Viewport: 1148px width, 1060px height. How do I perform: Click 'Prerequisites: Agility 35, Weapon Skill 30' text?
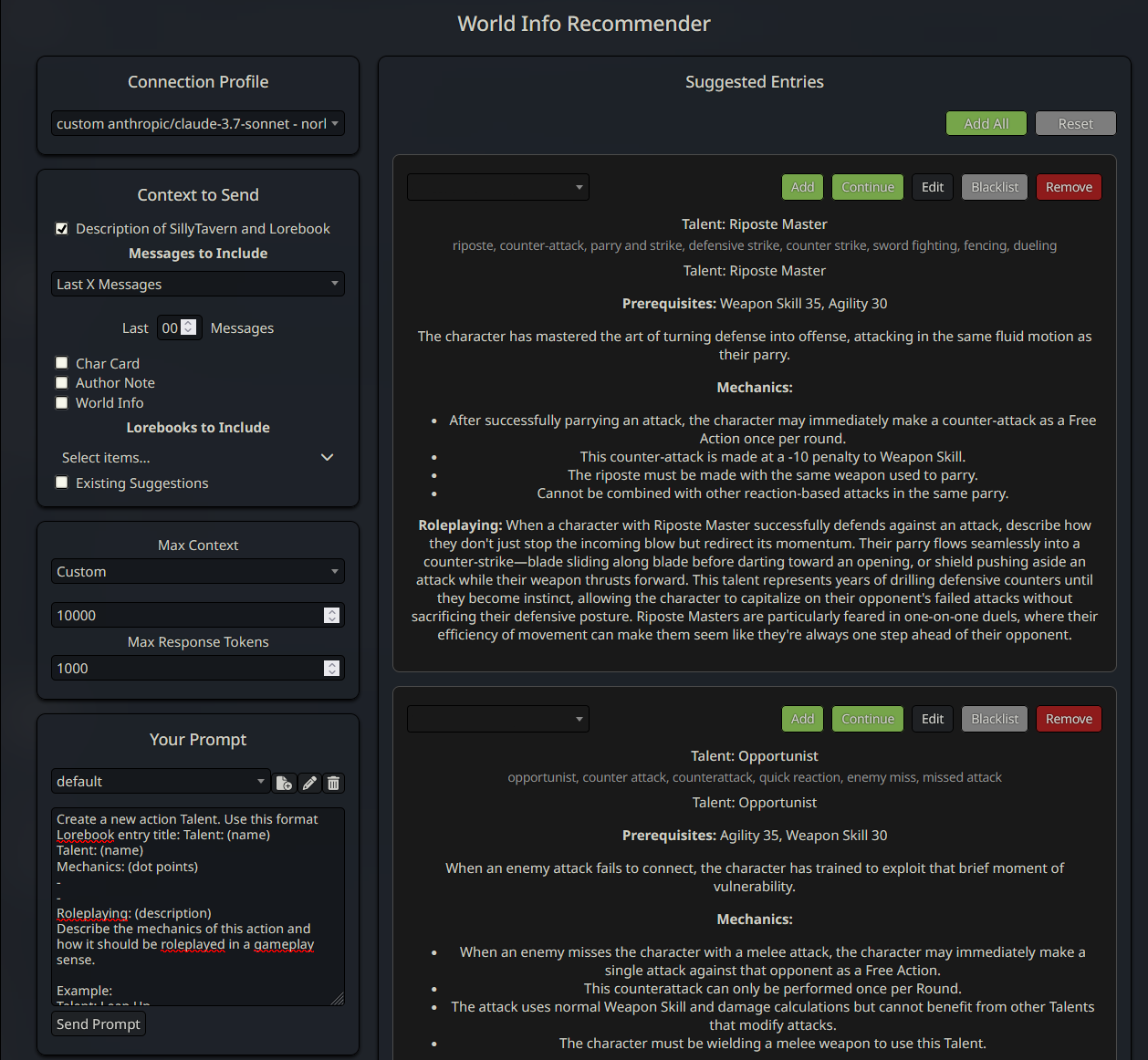(755, 836)
